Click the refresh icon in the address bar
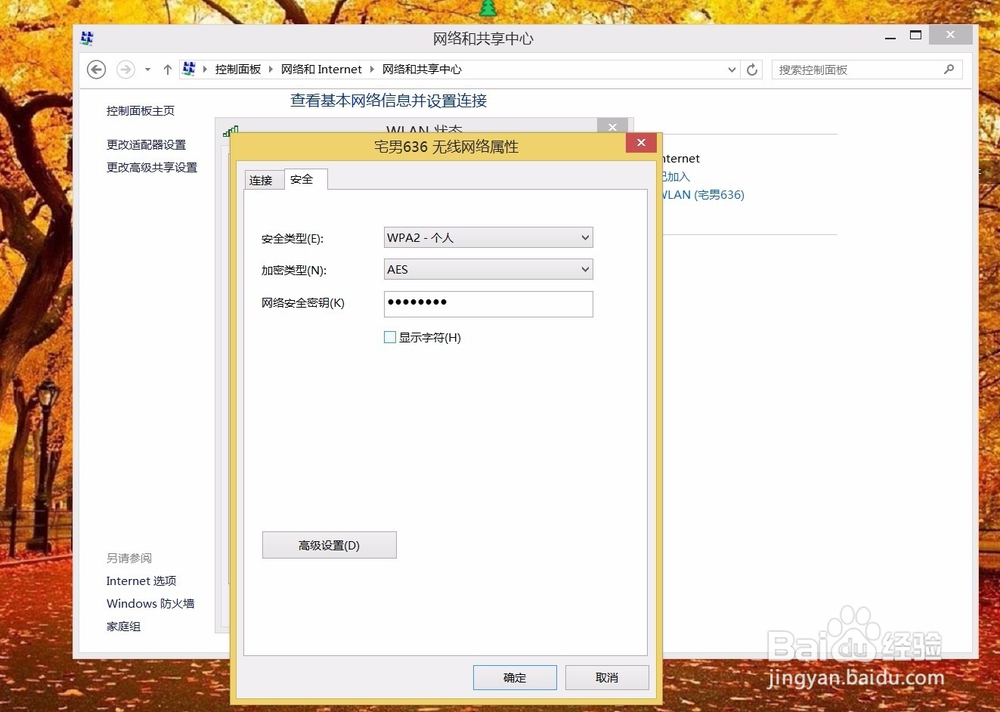1000x712 pixels. [752, 69]
